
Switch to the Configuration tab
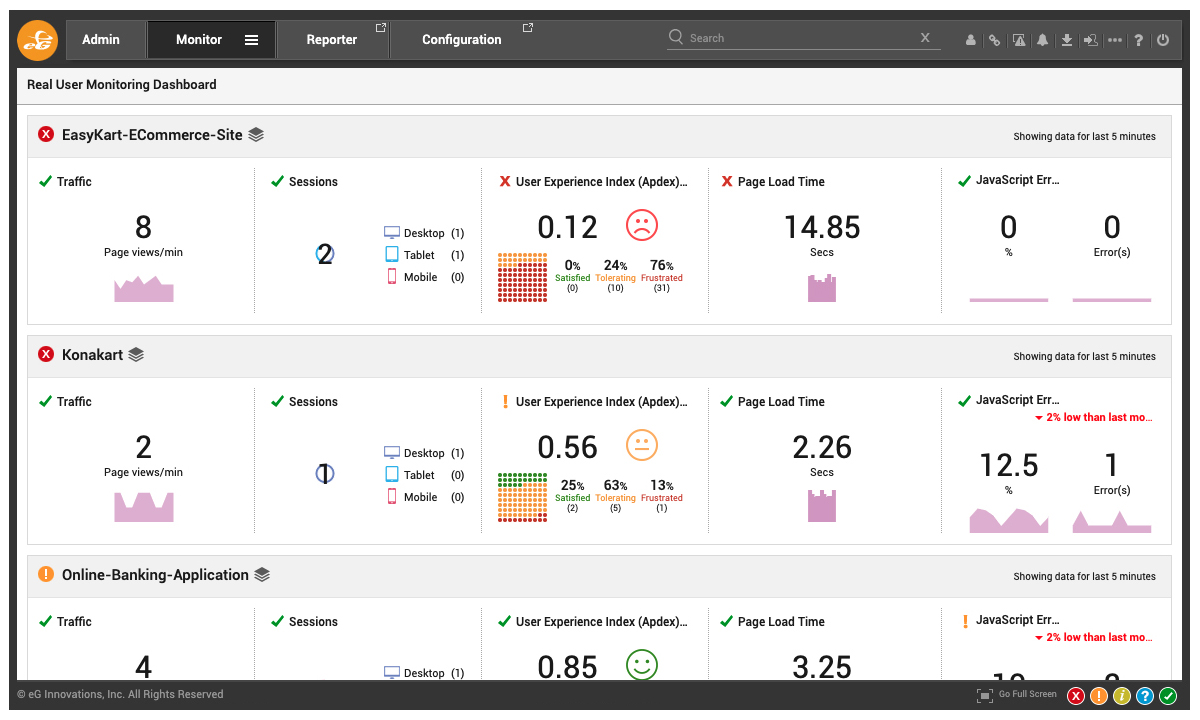click(462, 40)
